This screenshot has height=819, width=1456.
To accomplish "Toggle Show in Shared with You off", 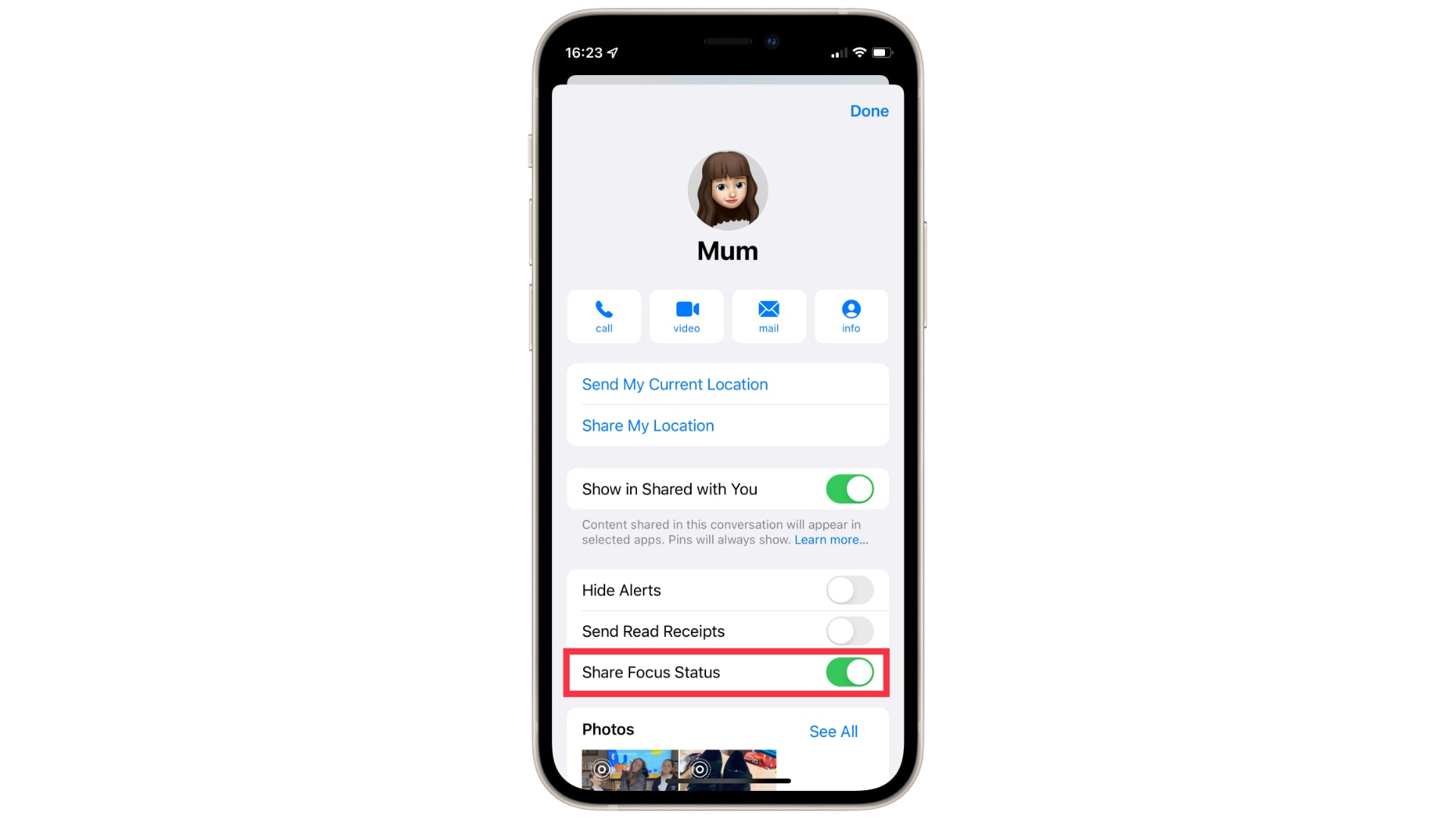I will (x=848, y=489).
